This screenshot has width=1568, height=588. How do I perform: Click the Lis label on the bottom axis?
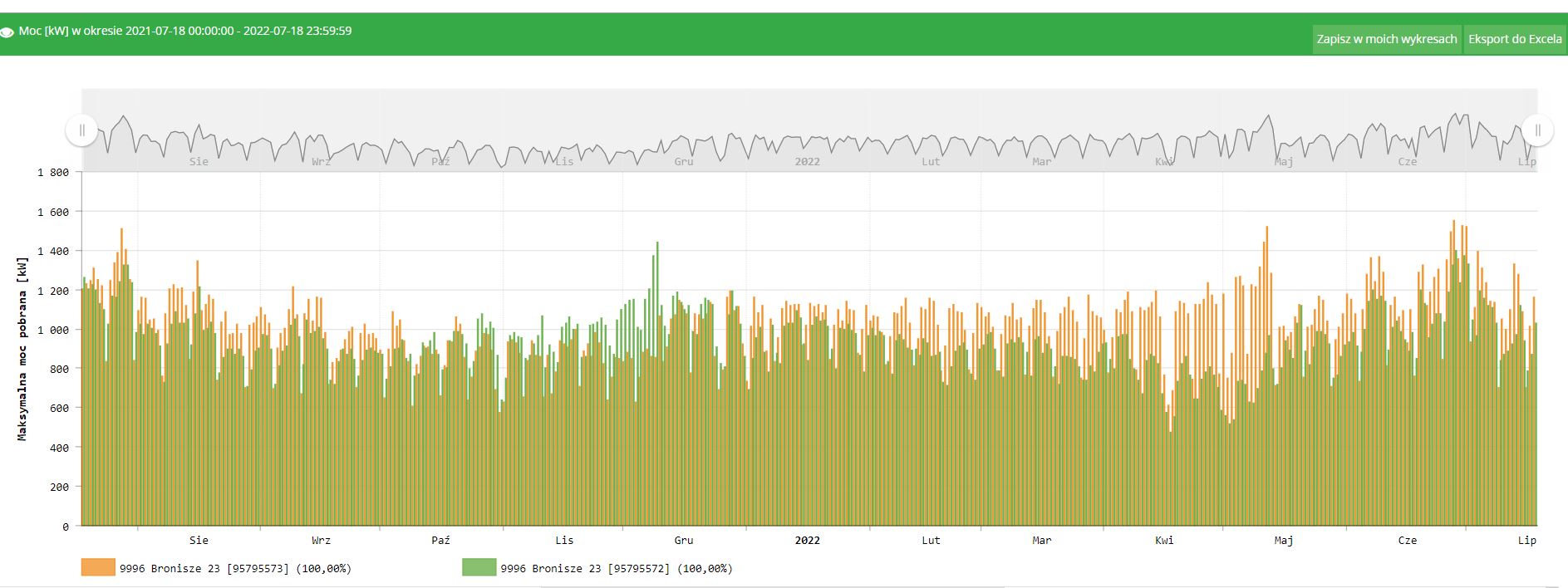click(x=564, y=541)
